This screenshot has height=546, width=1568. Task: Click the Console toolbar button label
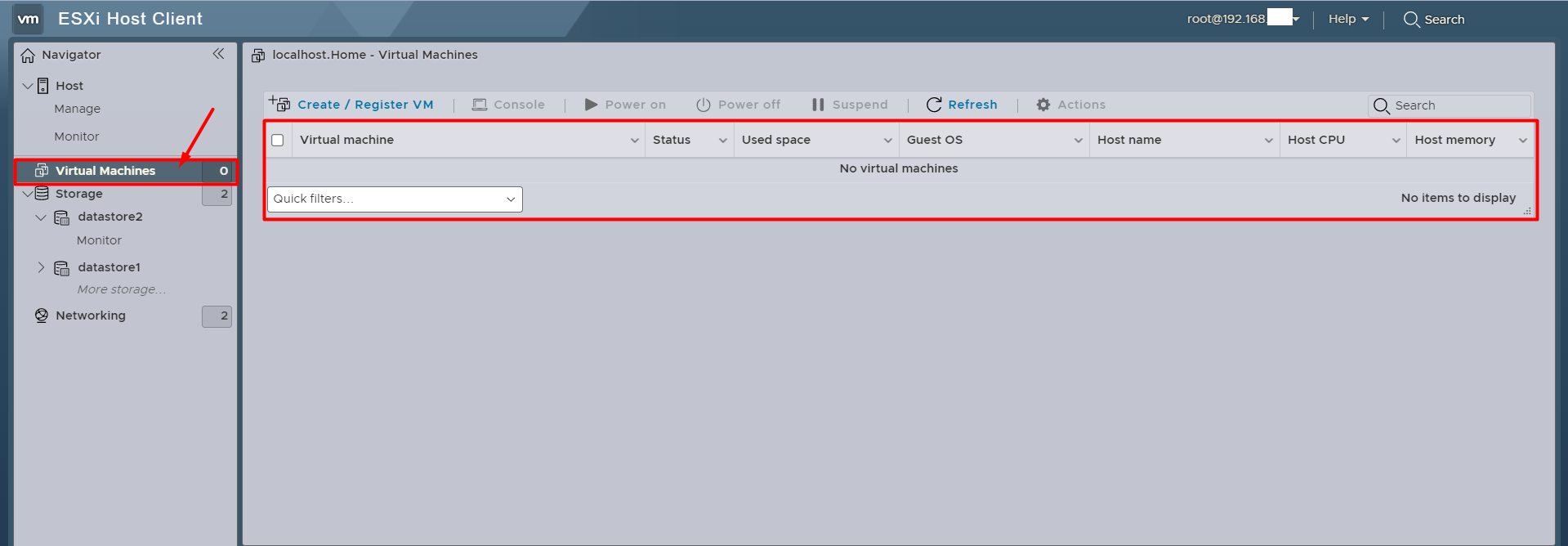[x=519, y=105]
